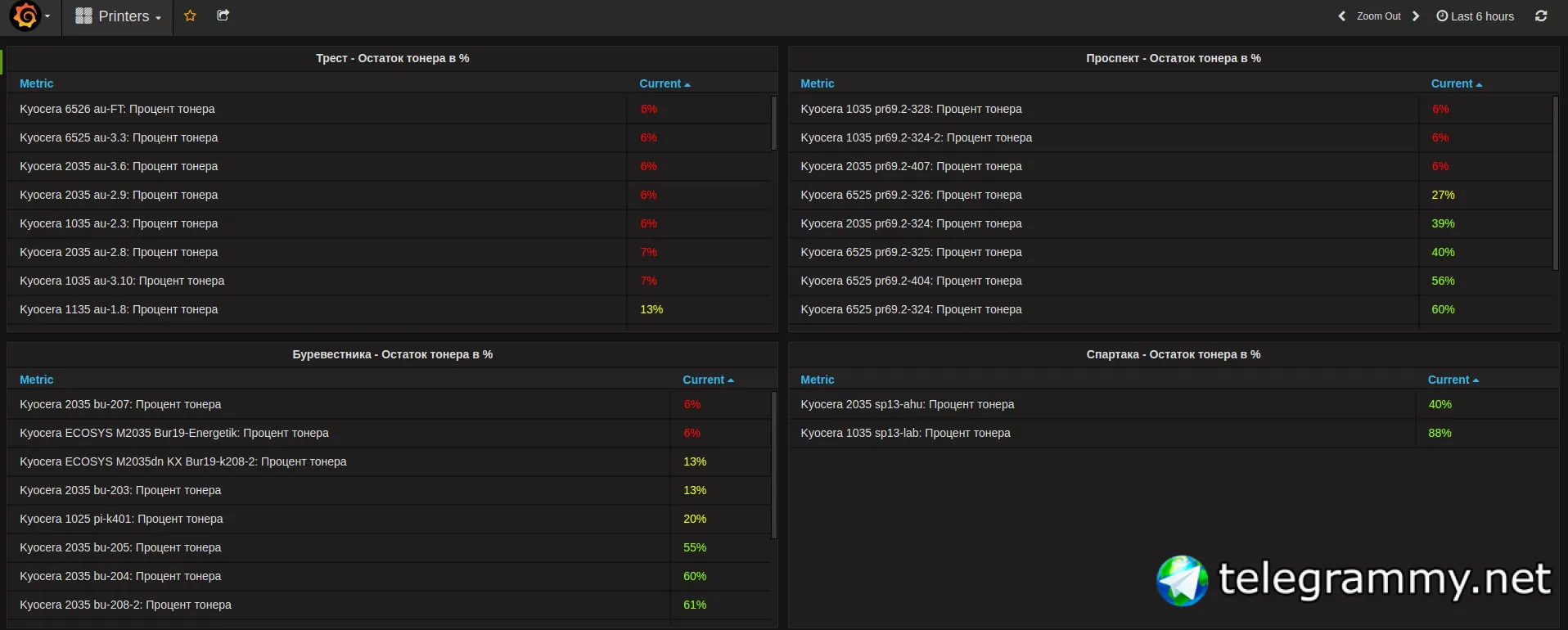Open the Printers dashboard dropdown
Viewport: 1568px width, 630px height.
[x=129, y=16]
